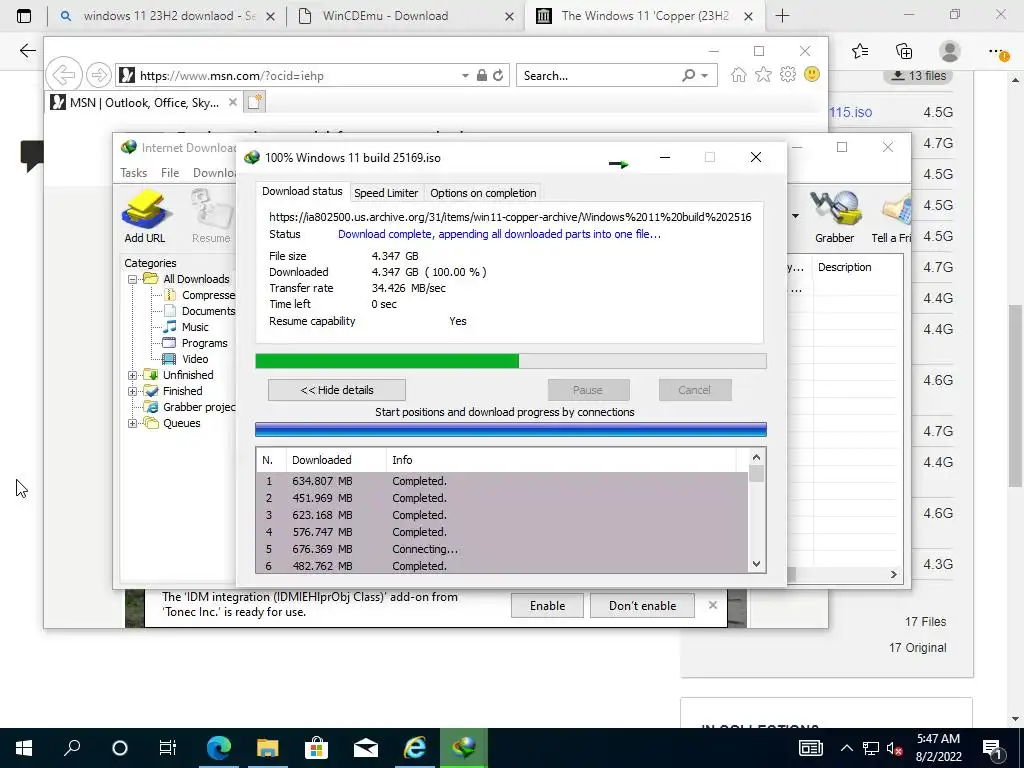This screenshot has width=1024, height=768.
Task: Click Internet Explorer back arrow button
Action: [x=64, y=75]
